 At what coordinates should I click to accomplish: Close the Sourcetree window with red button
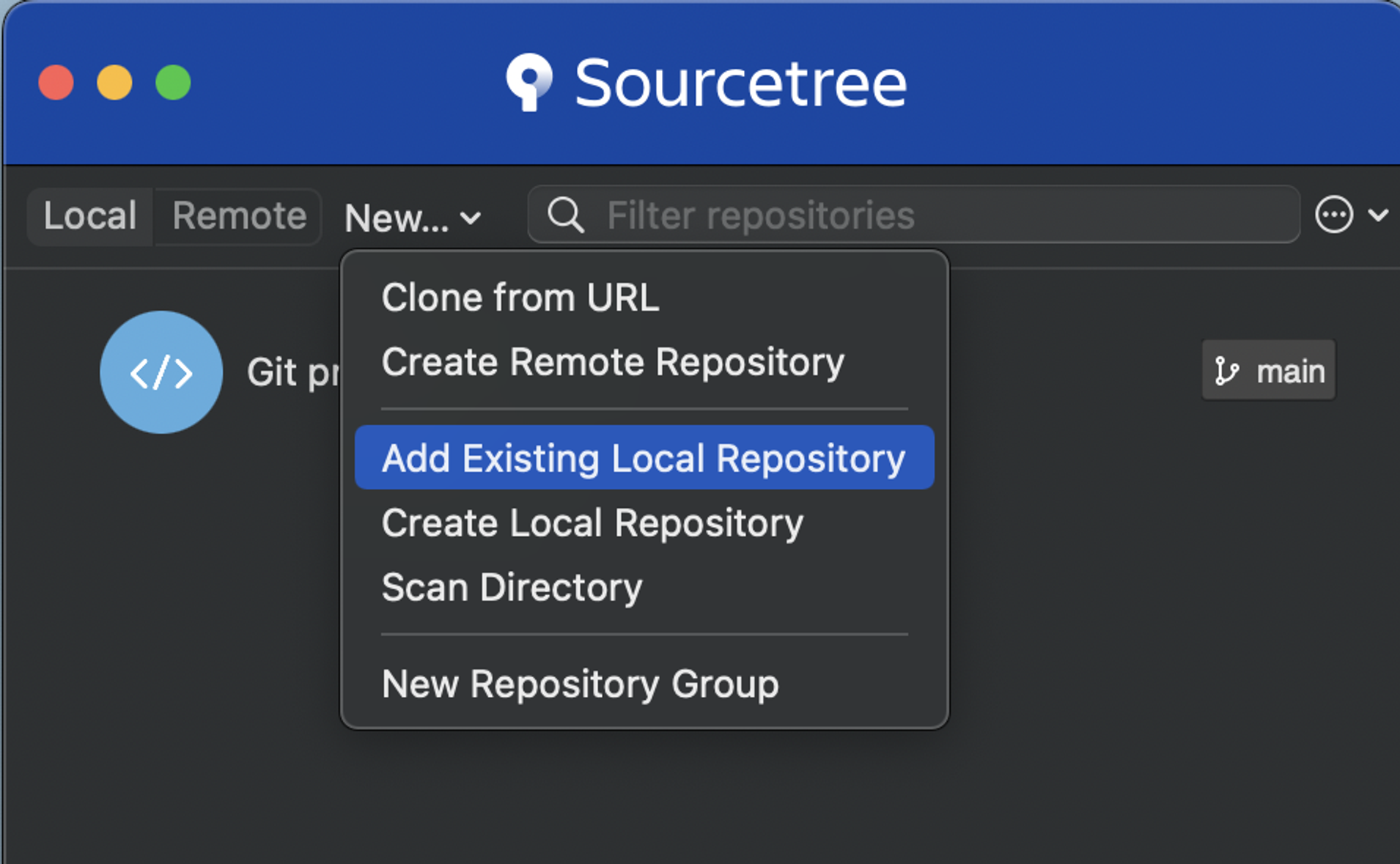56,82
